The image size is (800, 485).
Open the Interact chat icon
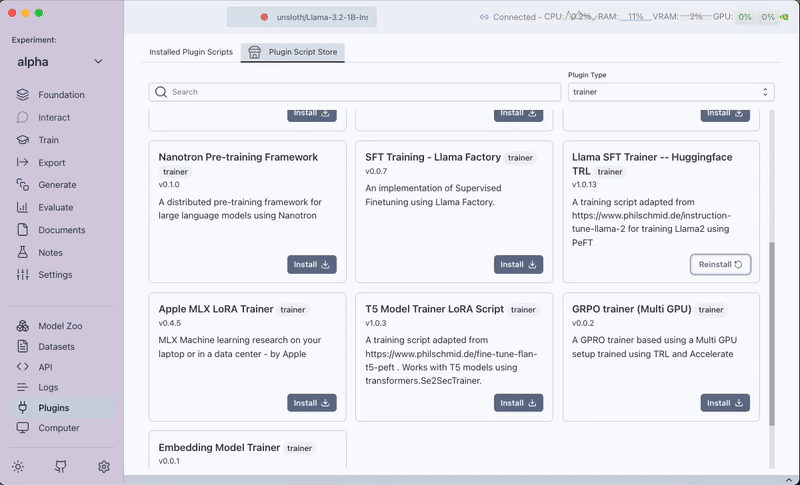click(x=22, y=117)
